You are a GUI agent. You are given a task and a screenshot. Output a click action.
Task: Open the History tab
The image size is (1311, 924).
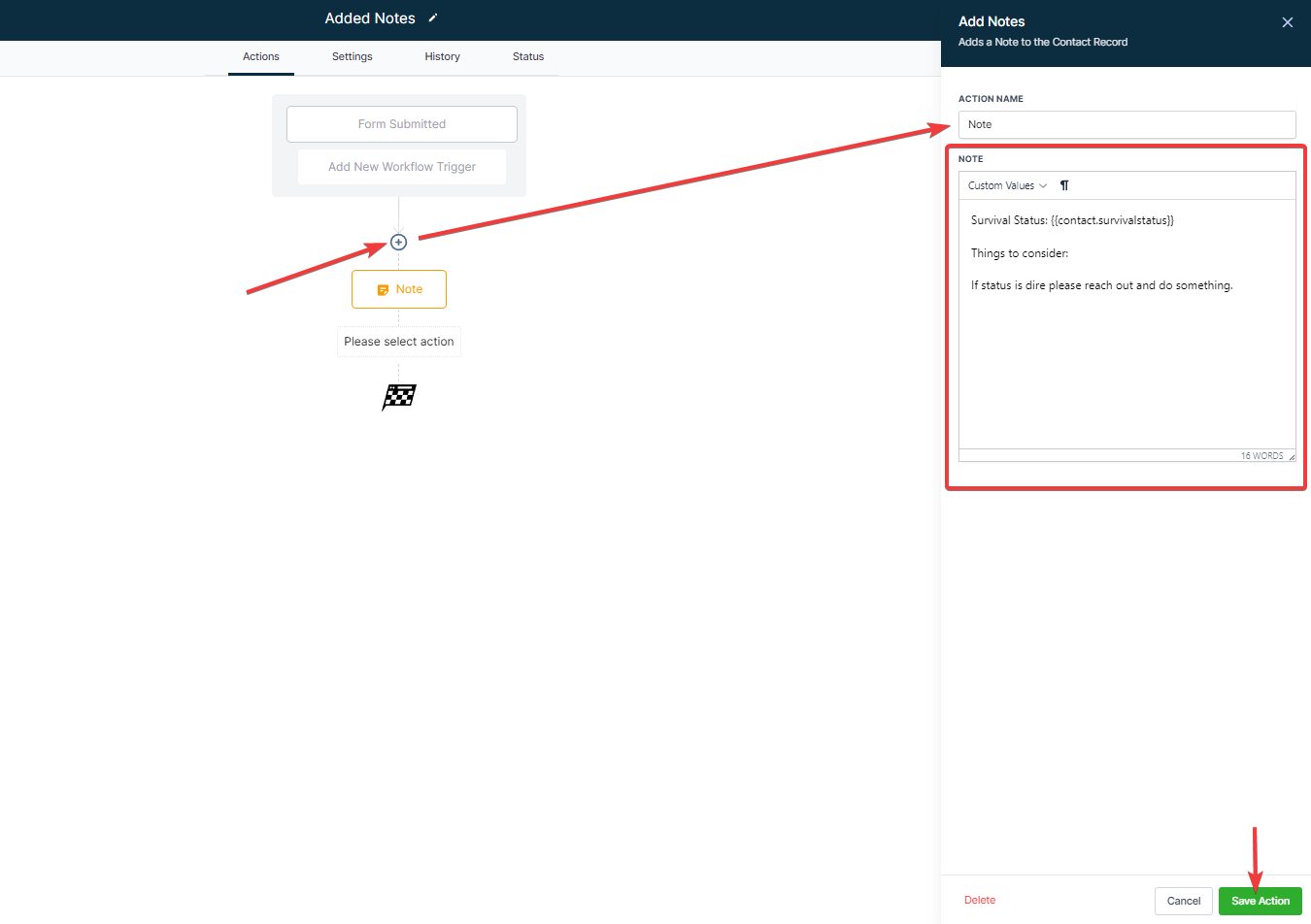click(x=442, y=56)
